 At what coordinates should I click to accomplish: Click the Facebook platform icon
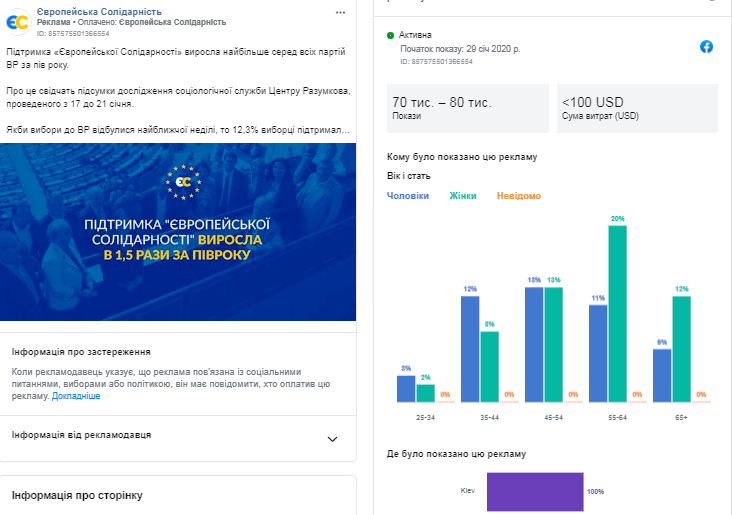[x=706, y=47]
